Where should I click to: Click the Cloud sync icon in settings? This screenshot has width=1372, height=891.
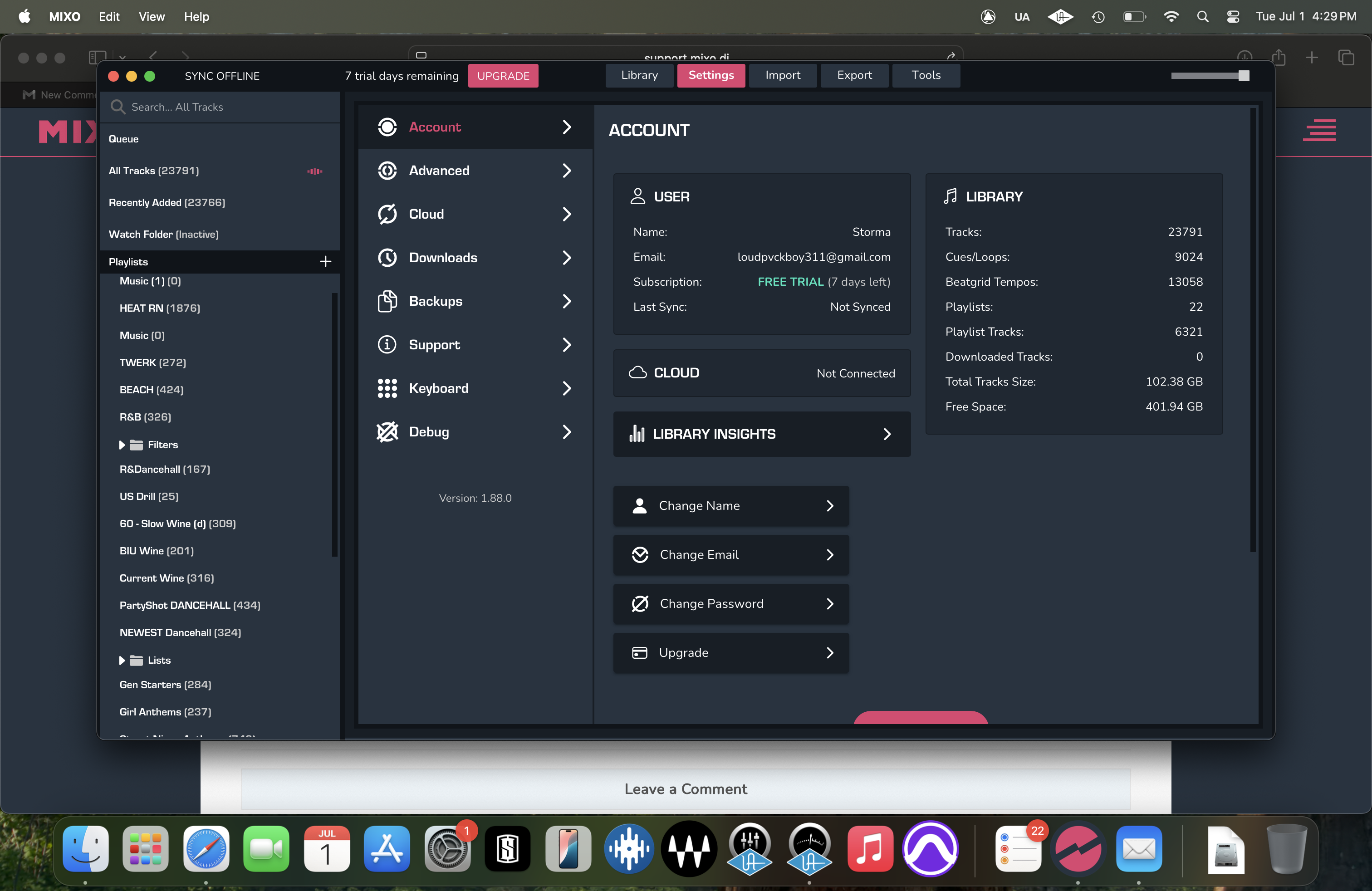click(x=387, y=214)
